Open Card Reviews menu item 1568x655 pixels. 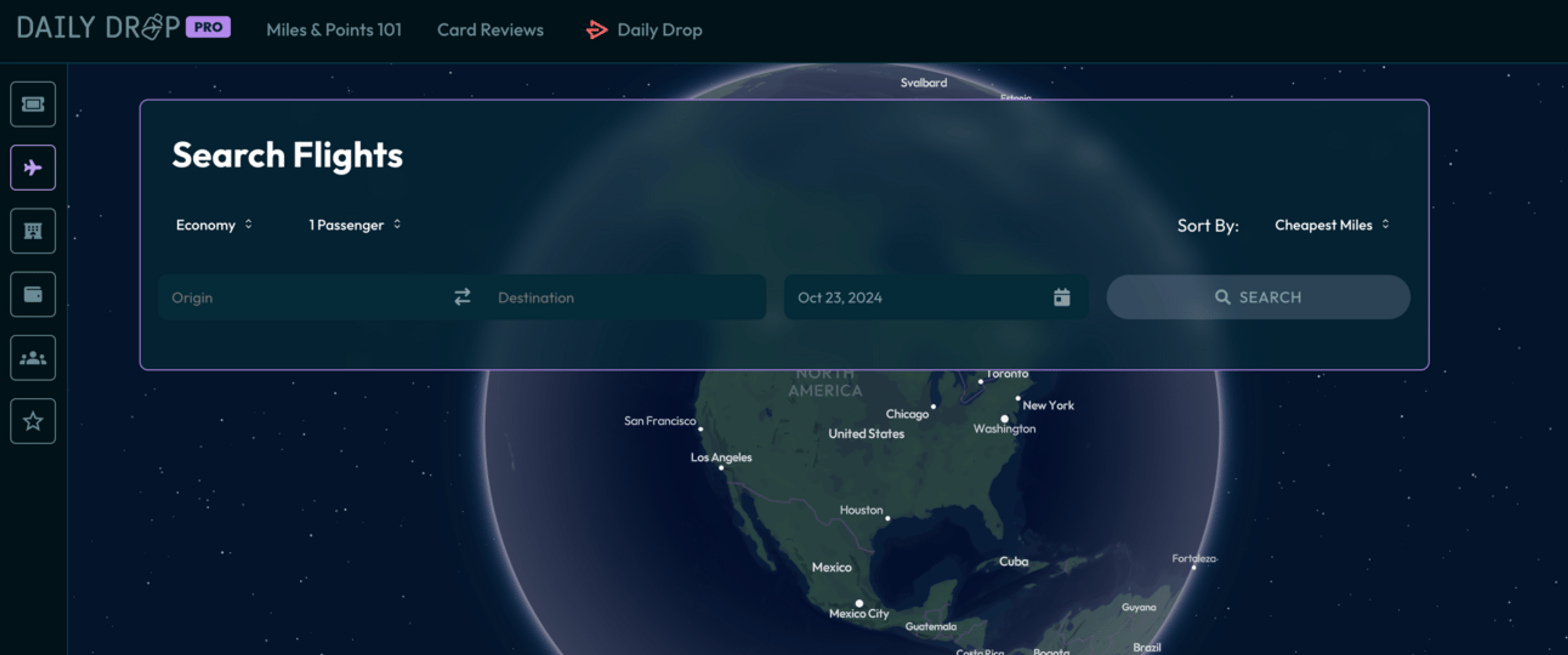(490, 29)
